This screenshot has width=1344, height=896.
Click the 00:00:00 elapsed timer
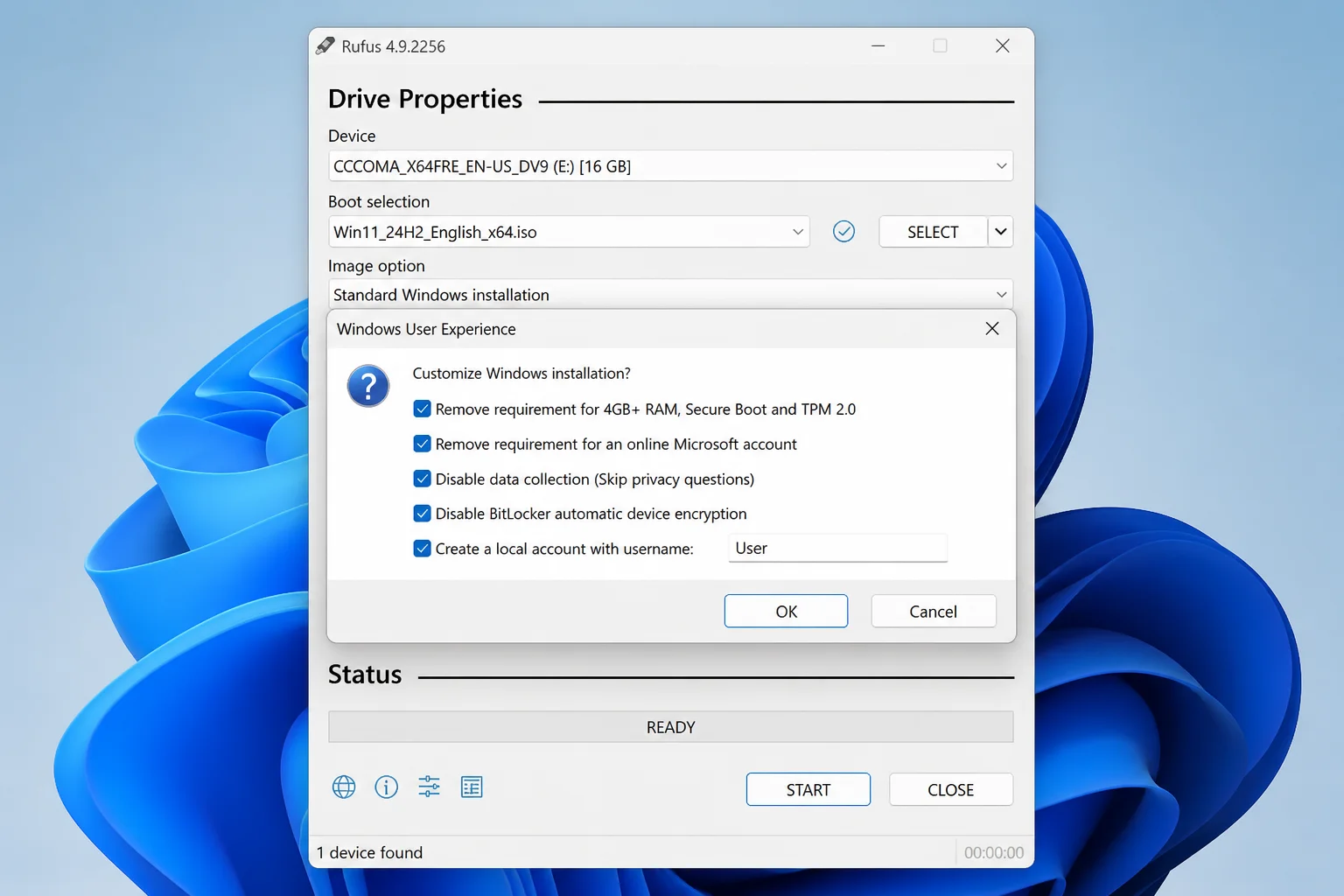pos(993,852)
